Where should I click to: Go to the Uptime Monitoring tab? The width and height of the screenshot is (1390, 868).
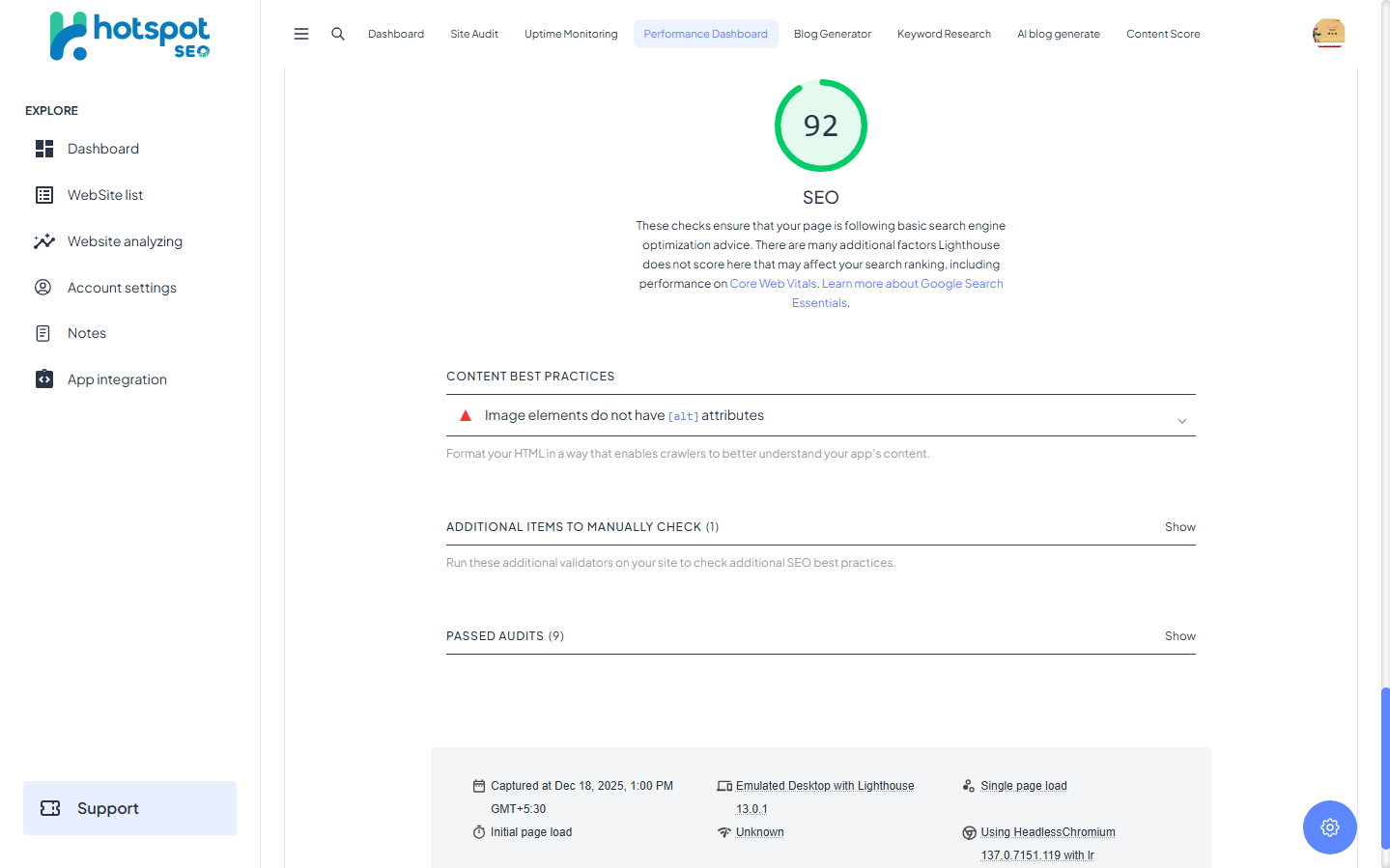[x=571, y=34]
